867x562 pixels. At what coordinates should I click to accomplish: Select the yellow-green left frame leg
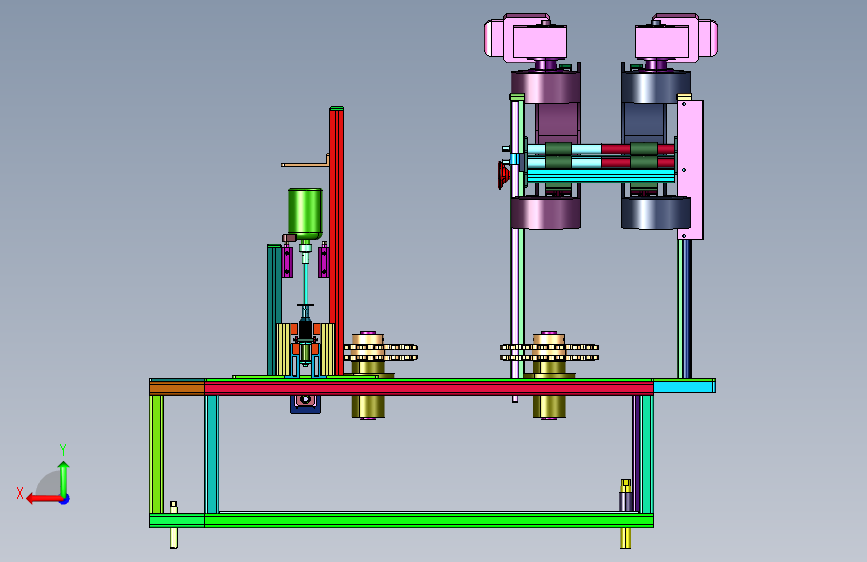coord(156,454)
